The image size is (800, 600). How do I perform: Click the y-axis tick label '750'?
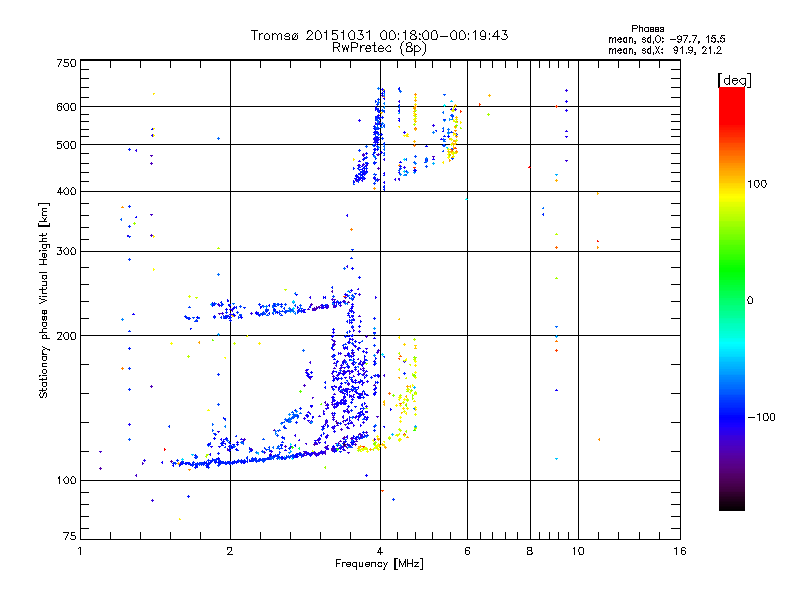click(x=66, y=63)
